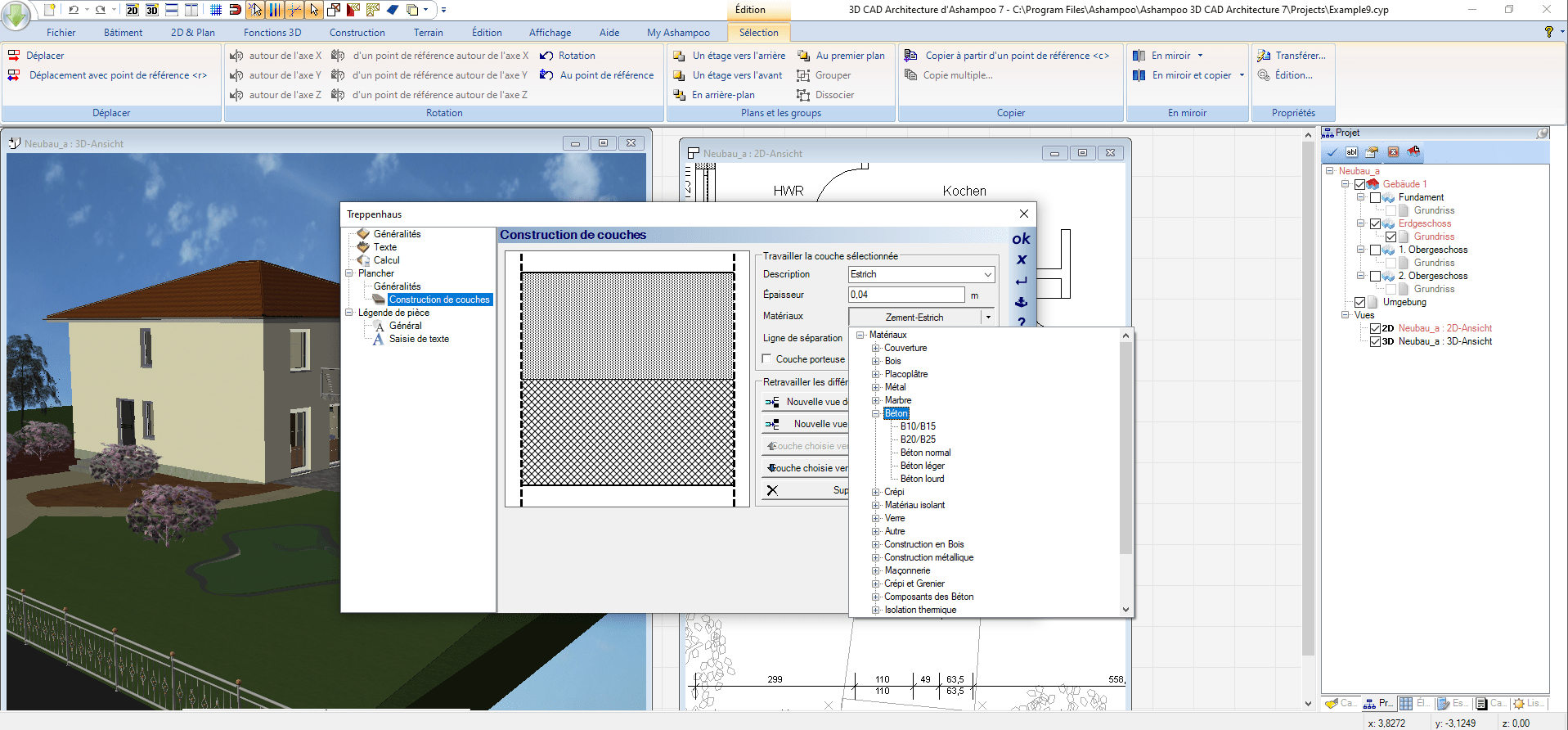This screenshot has width=1568, height=730.
Task: Expand the Bois material node
Action: (x=876, y=361)
